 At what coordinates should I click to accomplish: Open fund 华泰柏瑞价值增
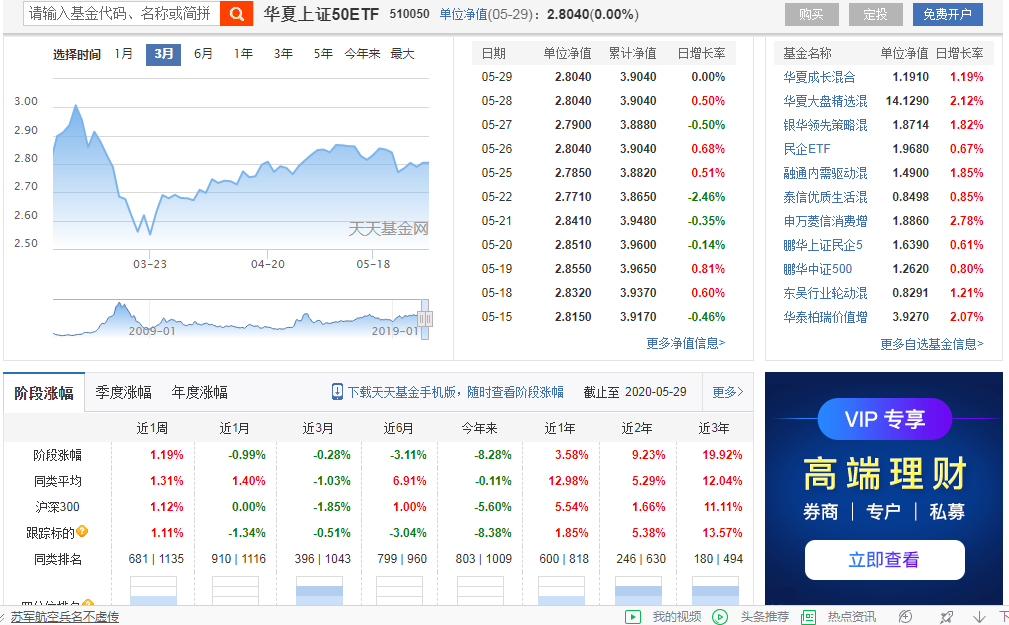[825, 317]
